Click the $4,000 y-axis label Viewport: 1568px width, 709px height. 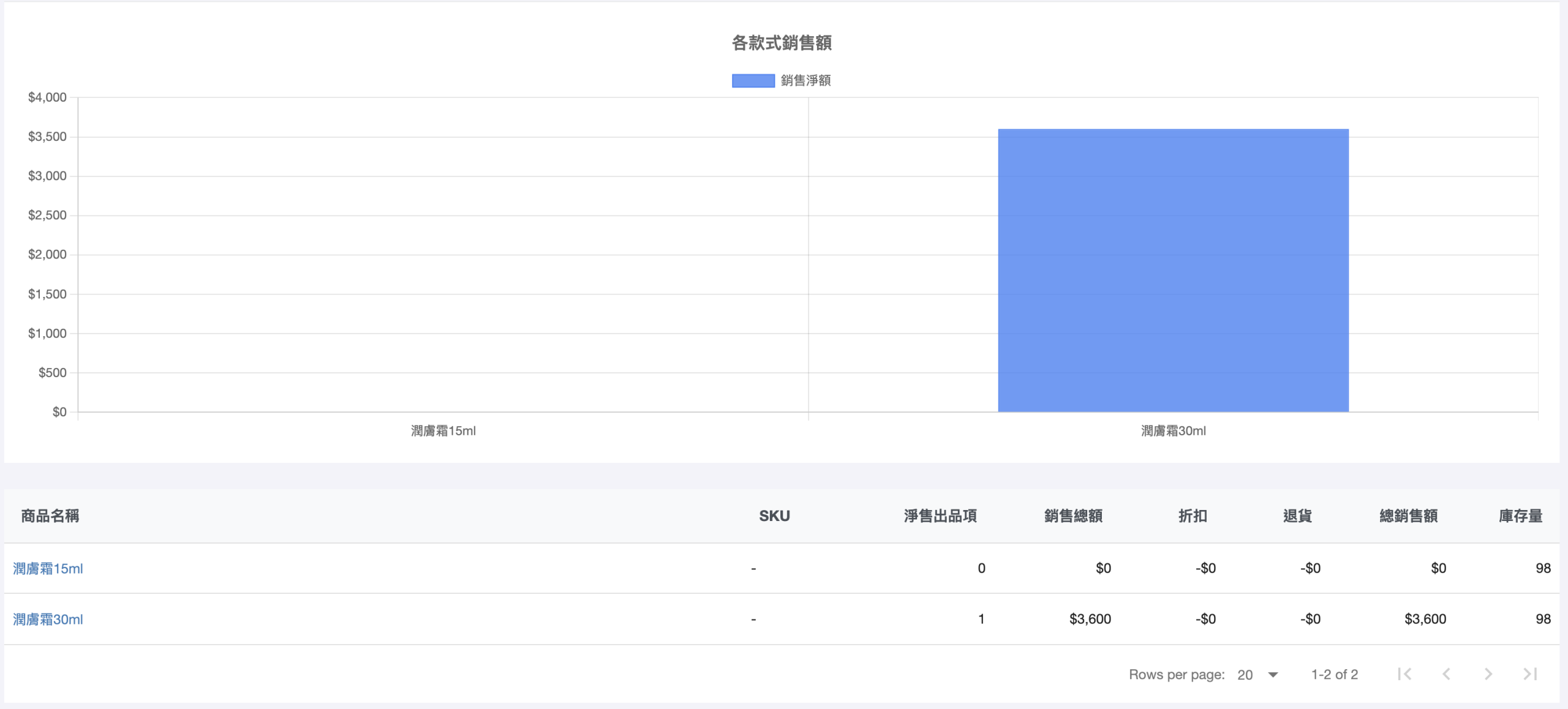click(x=47, y=97)
